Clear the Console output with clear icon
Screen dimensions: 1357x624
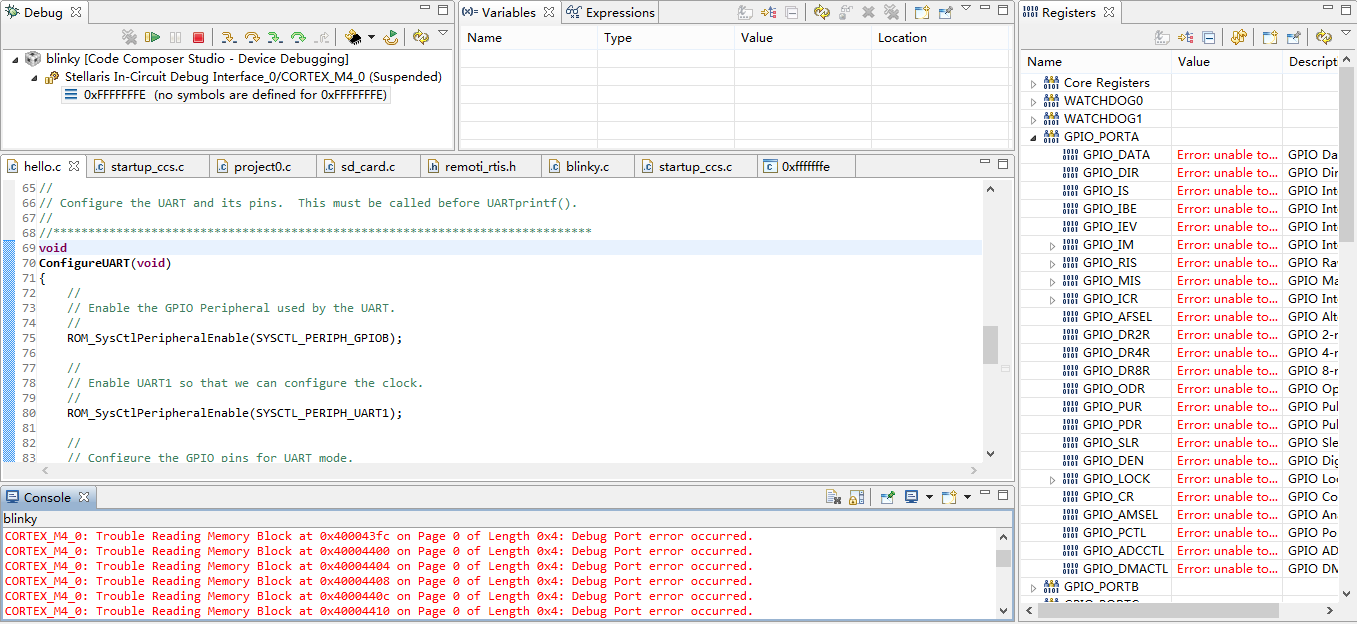(833, 497)
